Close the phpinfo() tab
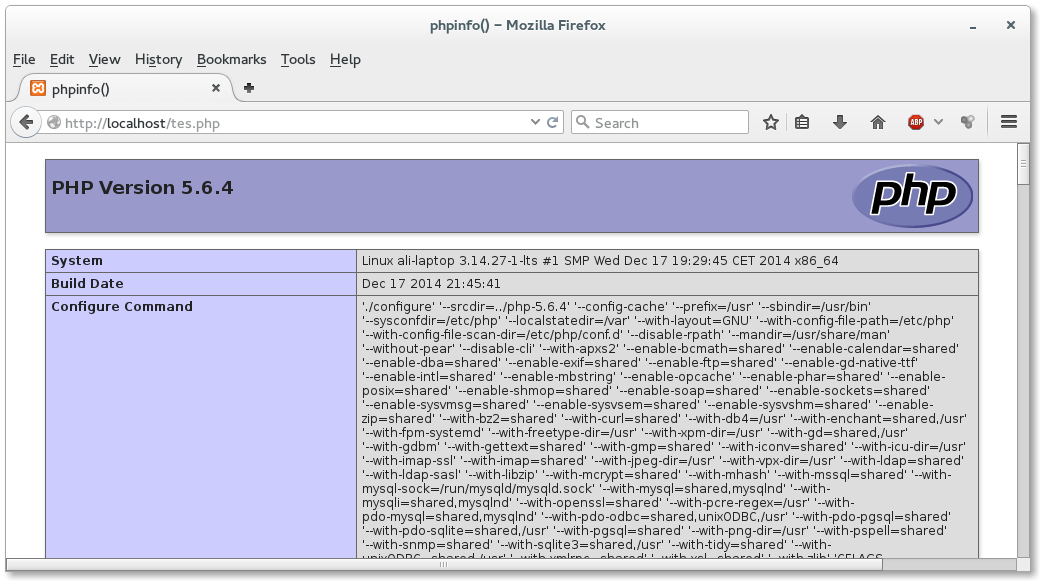Image resolution: width=1040 pixels, height=581 pixels. coord(216,88)
